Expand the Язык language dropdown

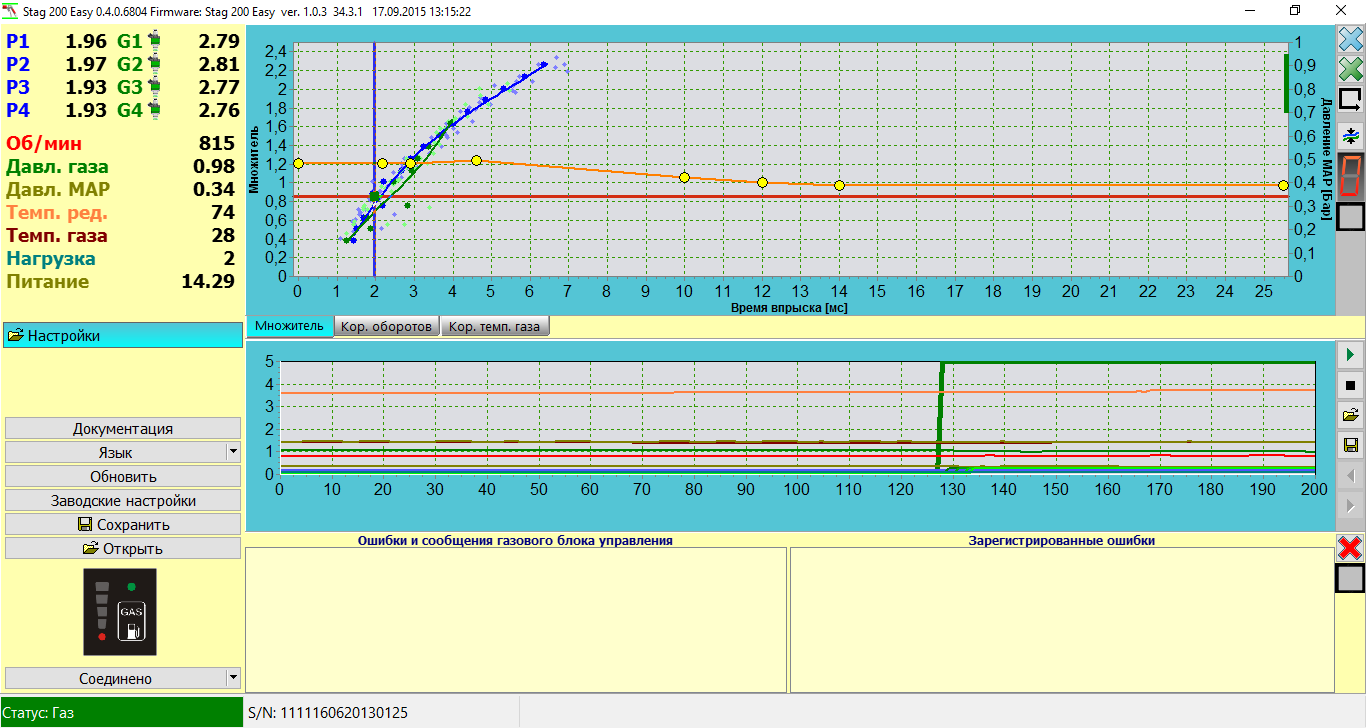point(233,452)
